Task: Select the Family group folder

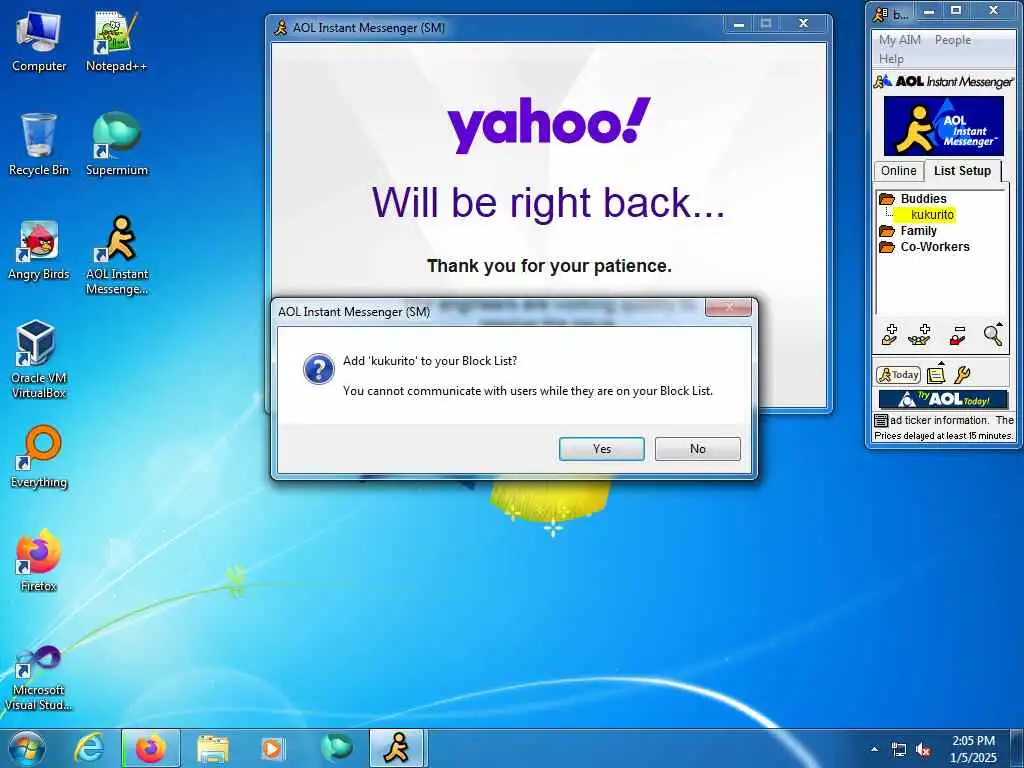Action: pos(918,231)
